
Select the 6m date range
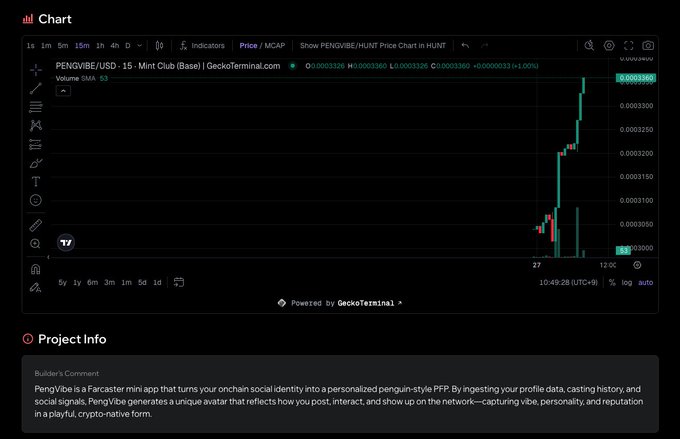click(92, 282)
